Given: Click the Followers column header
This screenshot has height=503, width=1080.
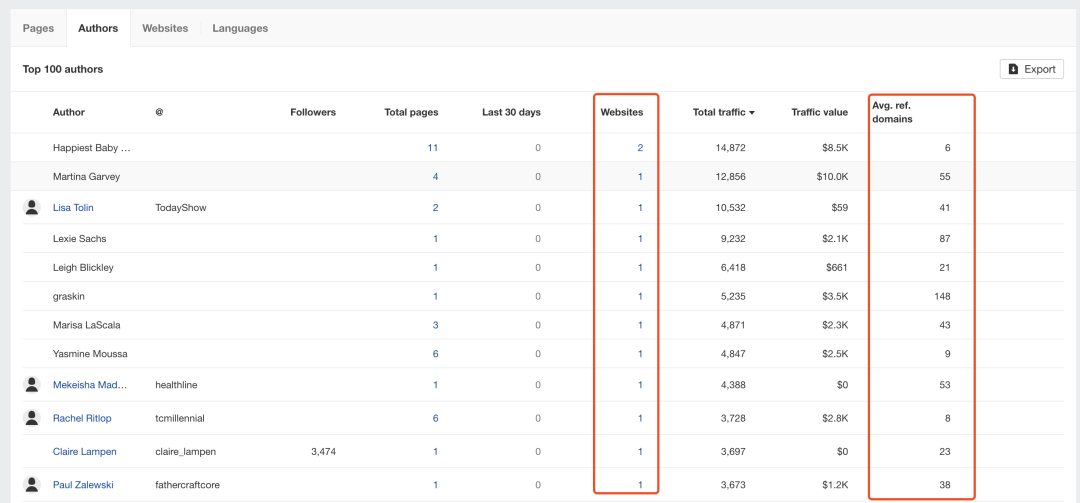Looking at the screenshot, I should coord(313,112).
